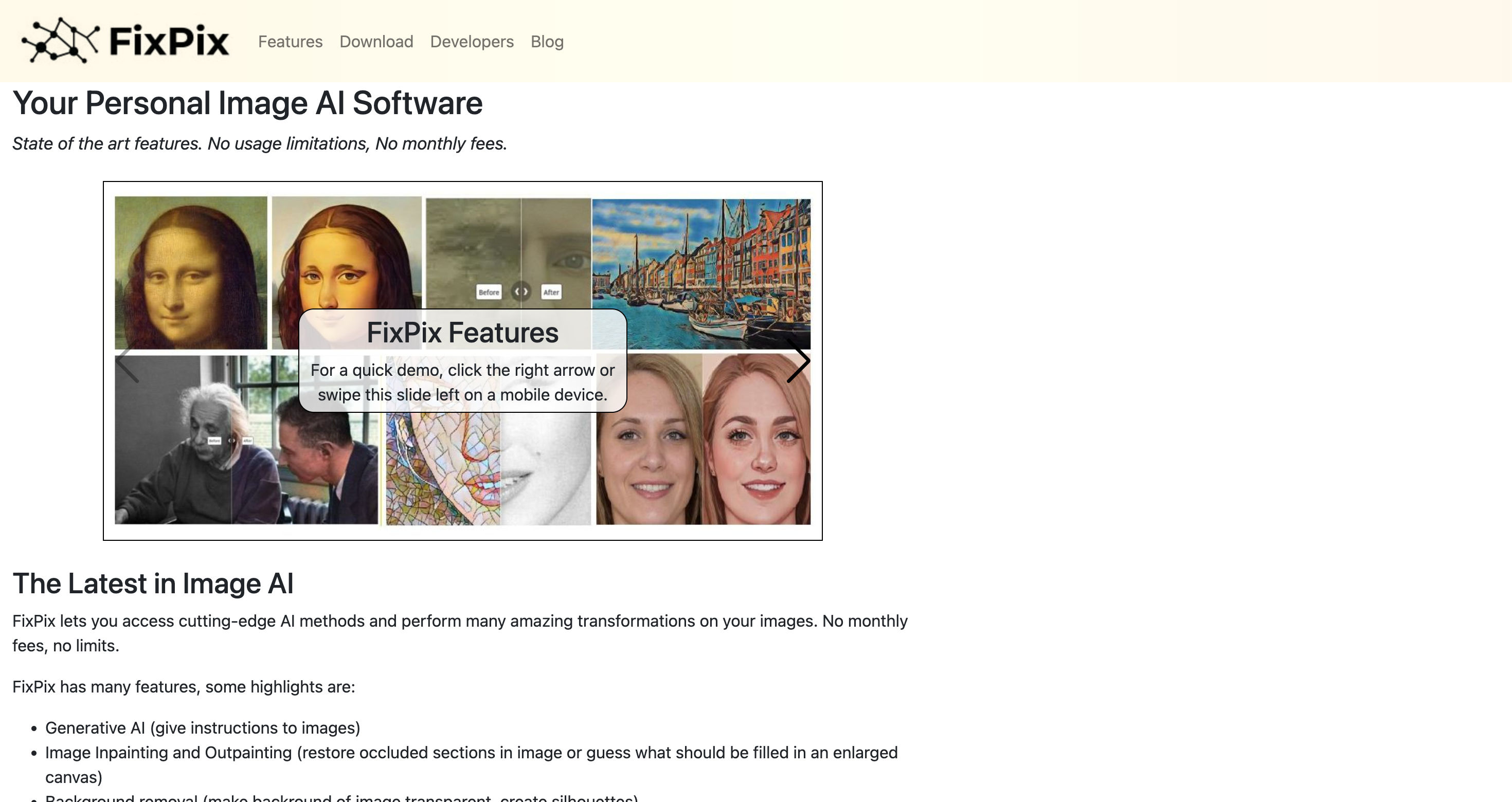Click the 'FixPix Features' slide caption title

point(462,333)
